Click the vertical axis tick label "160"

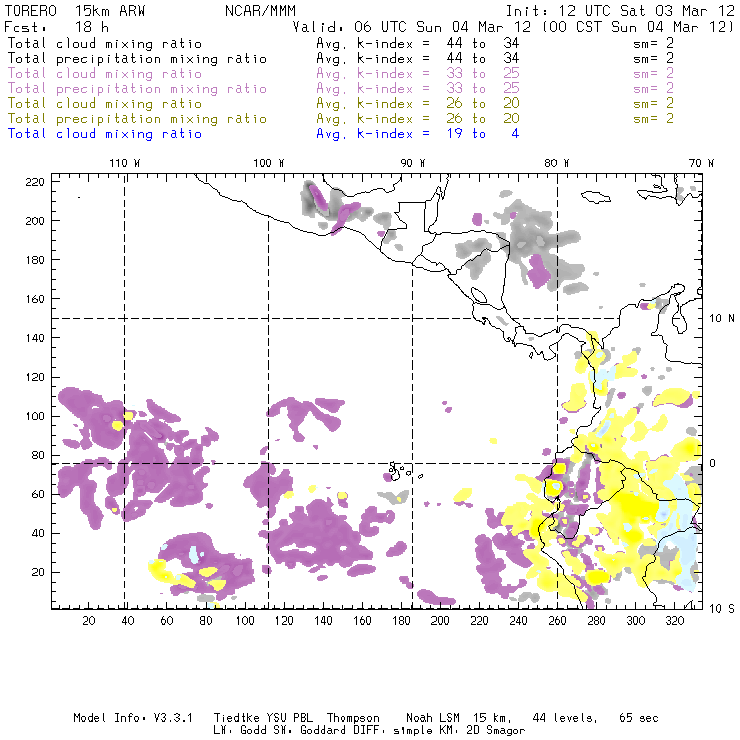[x=34, y=299]
